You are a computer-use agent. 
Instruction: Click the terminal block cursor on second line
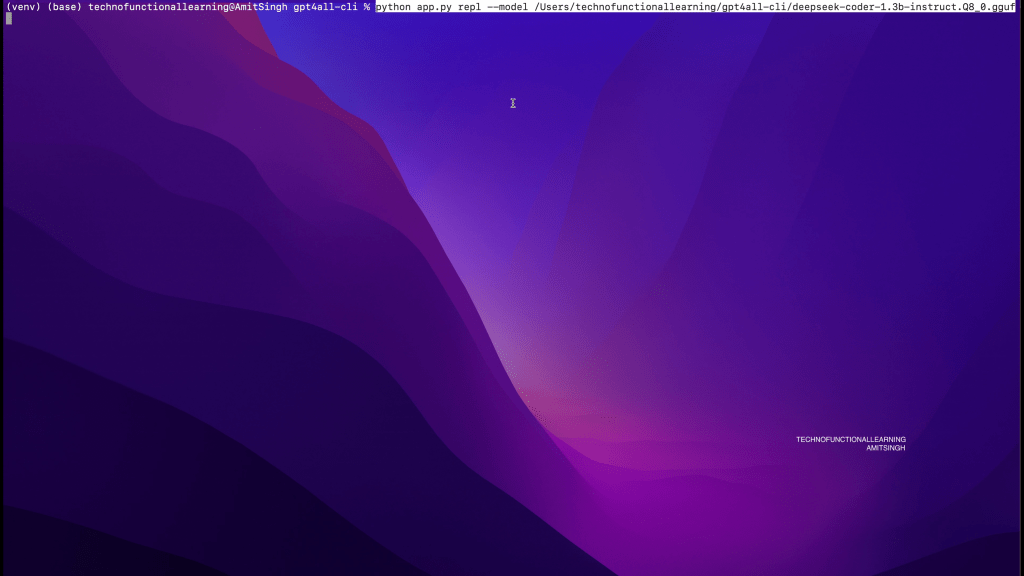click(x=9, y=19)
